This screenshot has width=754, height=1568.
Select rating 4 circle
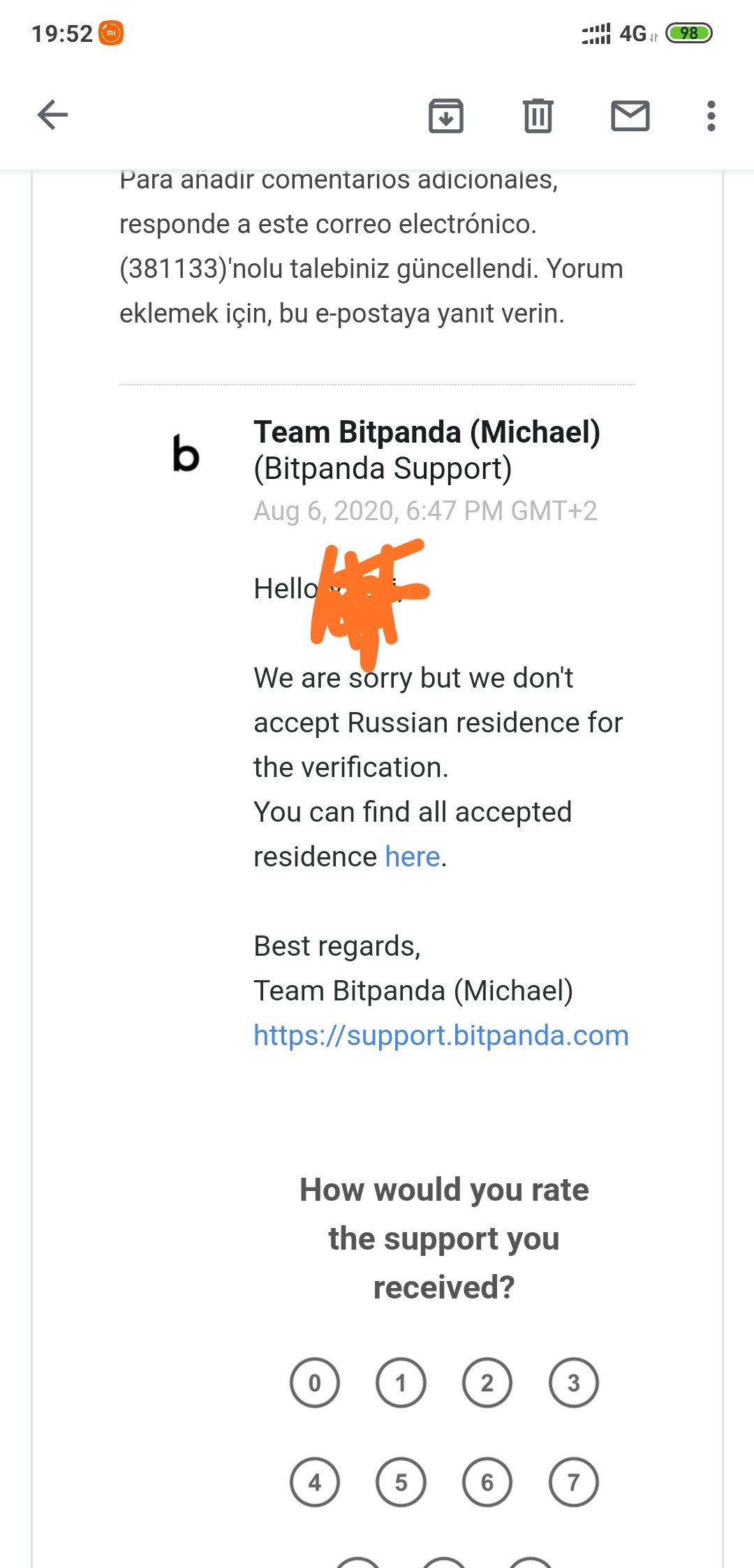pyautogui.click(x=315, y=1481)
